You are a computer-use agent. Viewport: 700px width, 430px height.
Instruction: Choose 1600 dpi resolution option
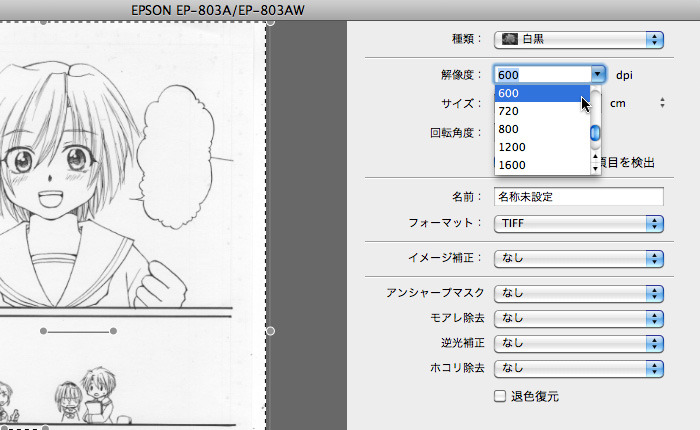540,165
